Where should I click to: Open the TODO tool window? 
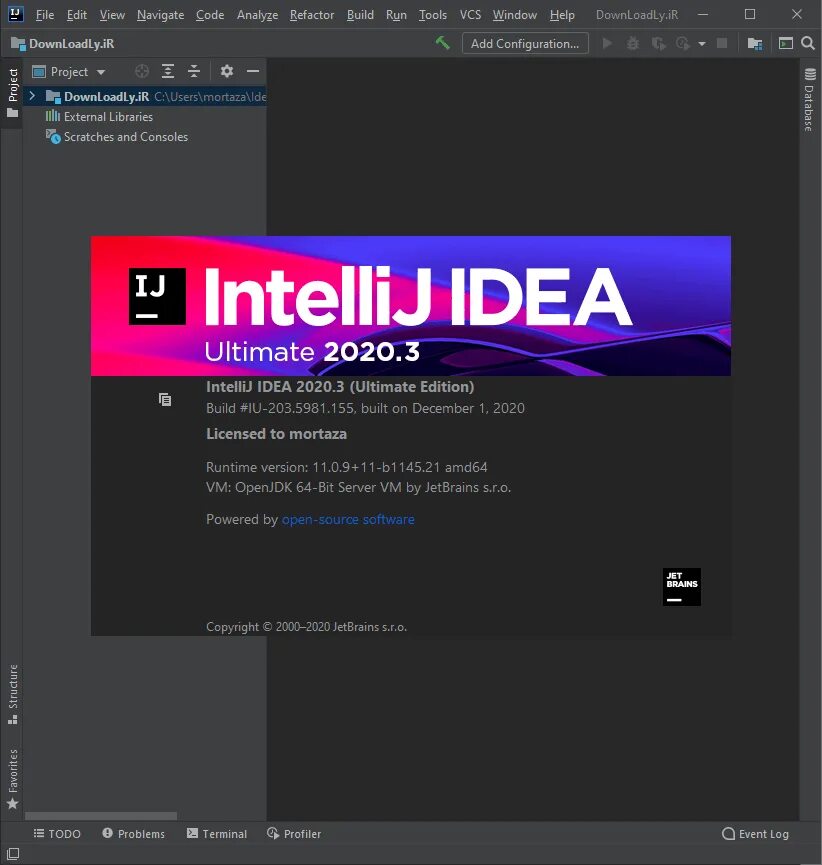click(57, 834)
